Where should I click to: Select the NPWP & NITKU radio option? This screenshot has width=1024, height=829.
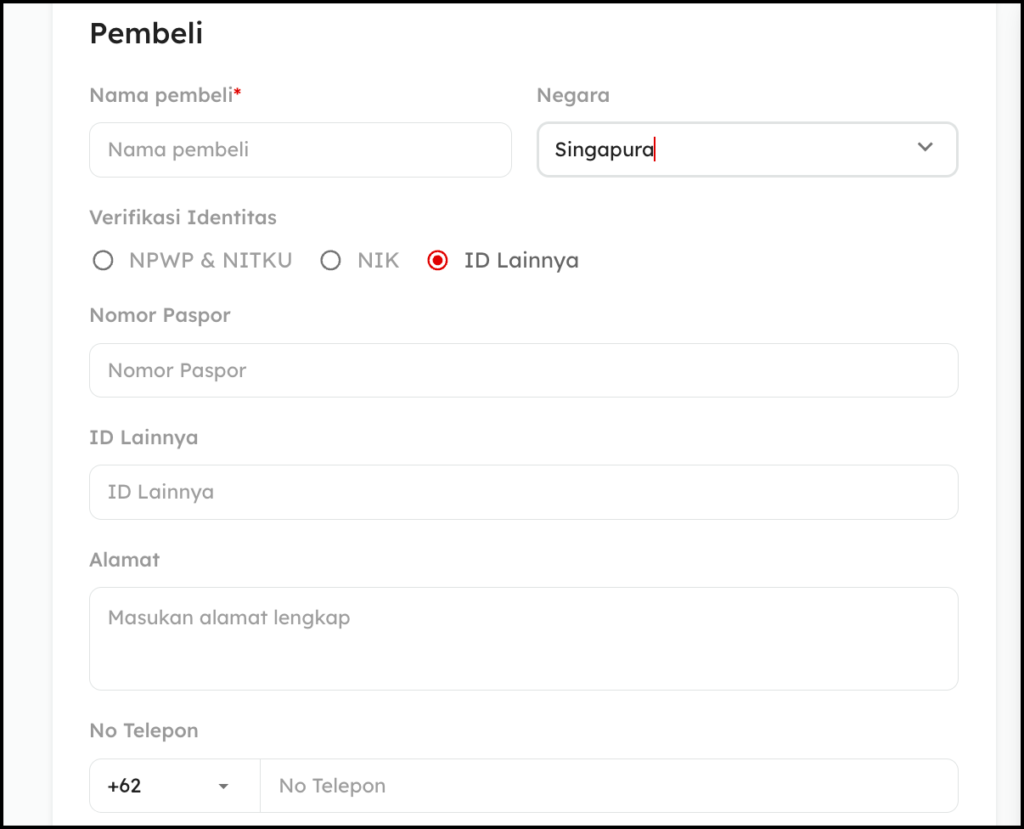[x=103, y=261]
